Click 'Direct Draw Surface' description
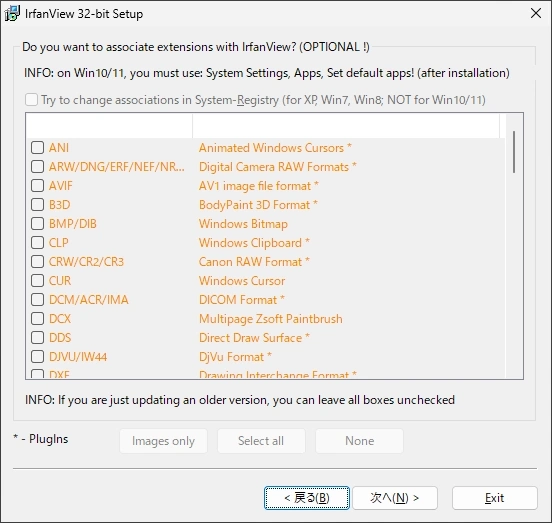This screenshot has height=523, width=552. [x=254, y=338]
